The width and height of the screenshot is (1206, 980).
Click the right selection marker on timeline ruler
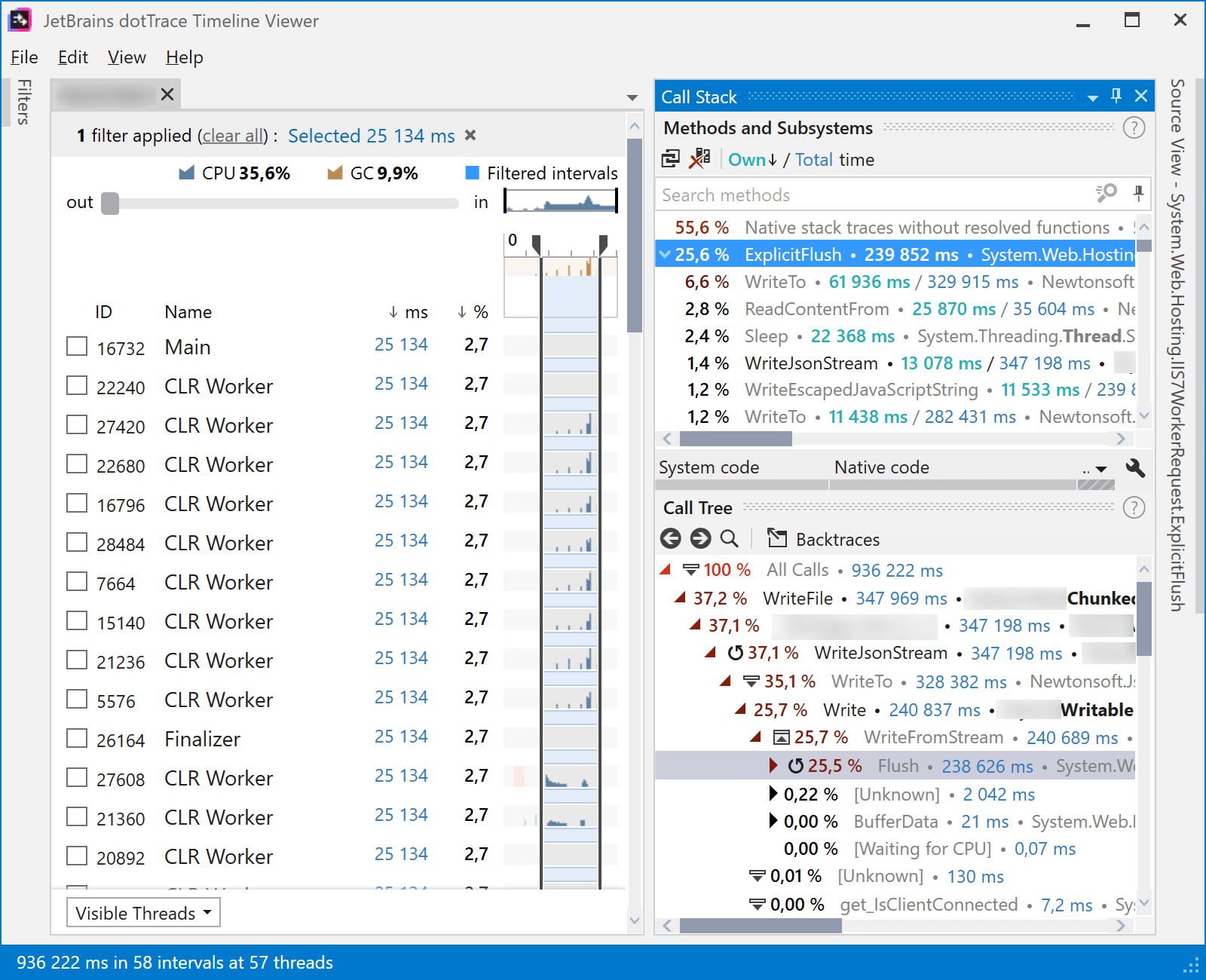(603, 245)
